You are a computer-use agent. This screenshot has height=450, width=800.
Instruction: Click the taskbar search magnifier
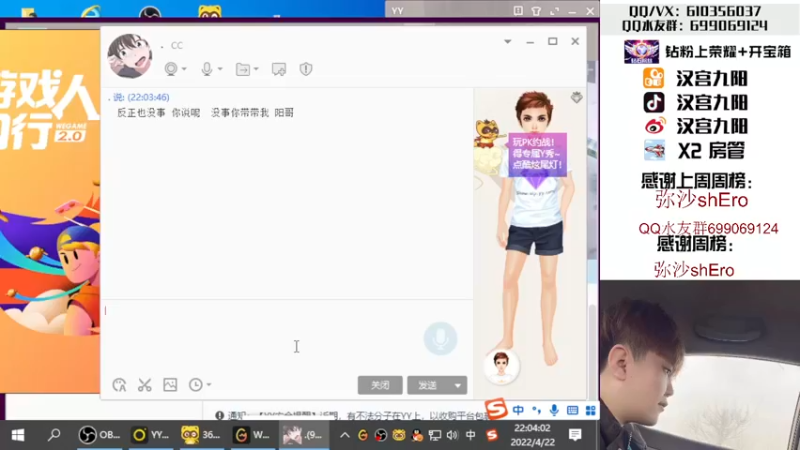coord(54,435)
